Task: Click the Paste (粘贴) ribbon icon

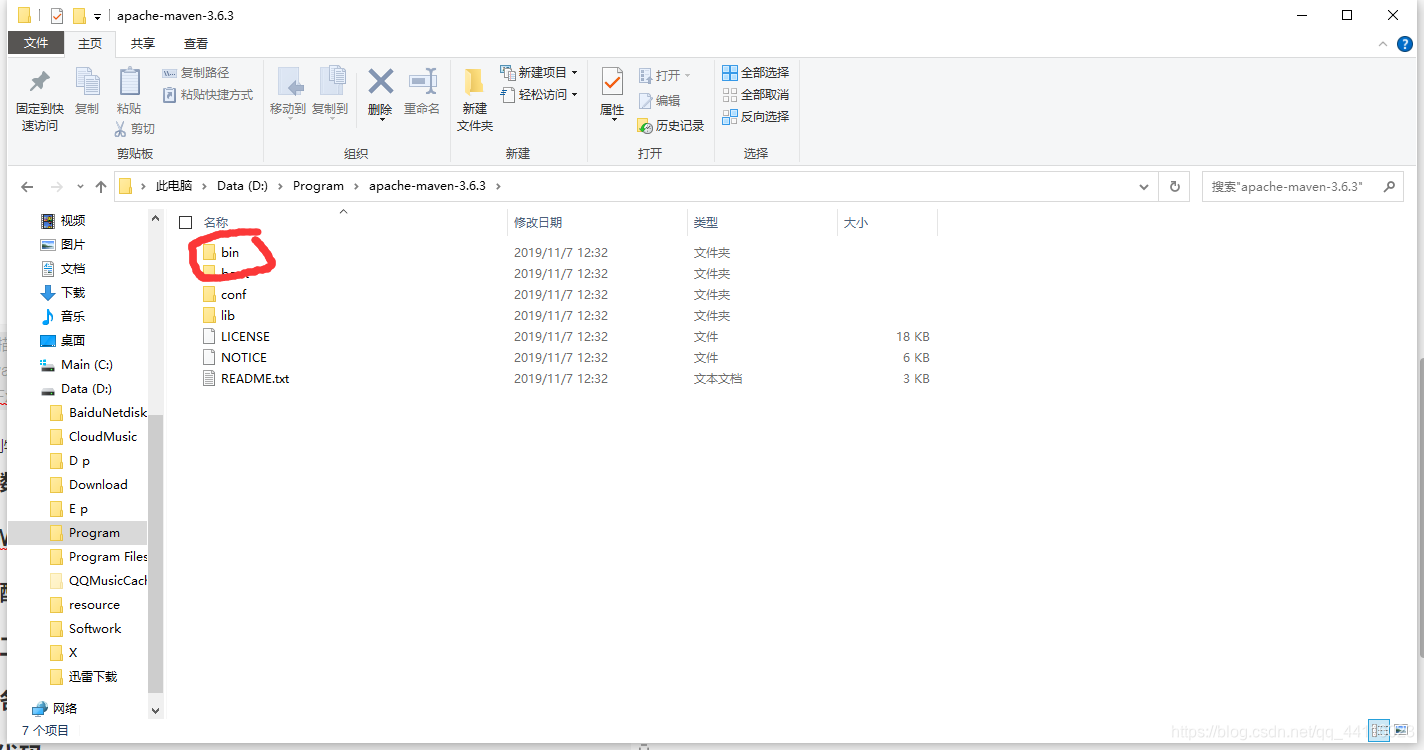Action: (129, 82)
